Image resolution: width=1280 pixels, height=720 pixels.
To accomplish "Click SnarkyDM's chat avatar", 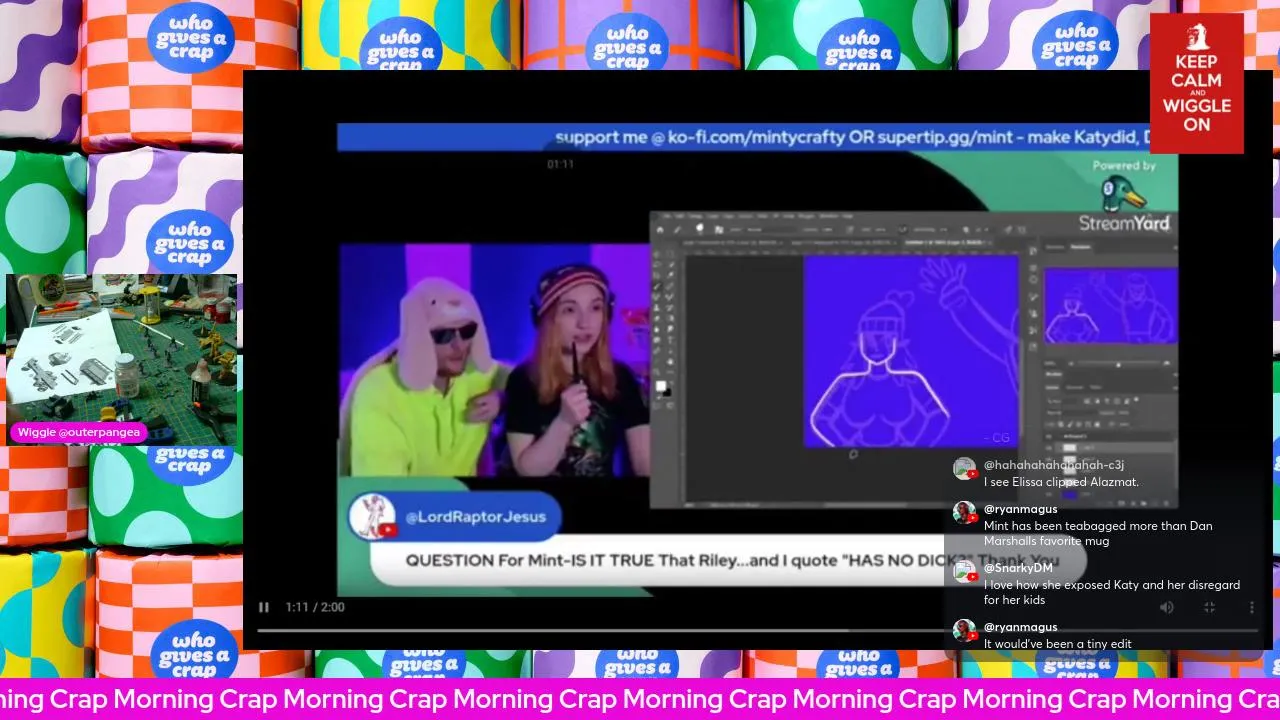I will coord(964,572).
